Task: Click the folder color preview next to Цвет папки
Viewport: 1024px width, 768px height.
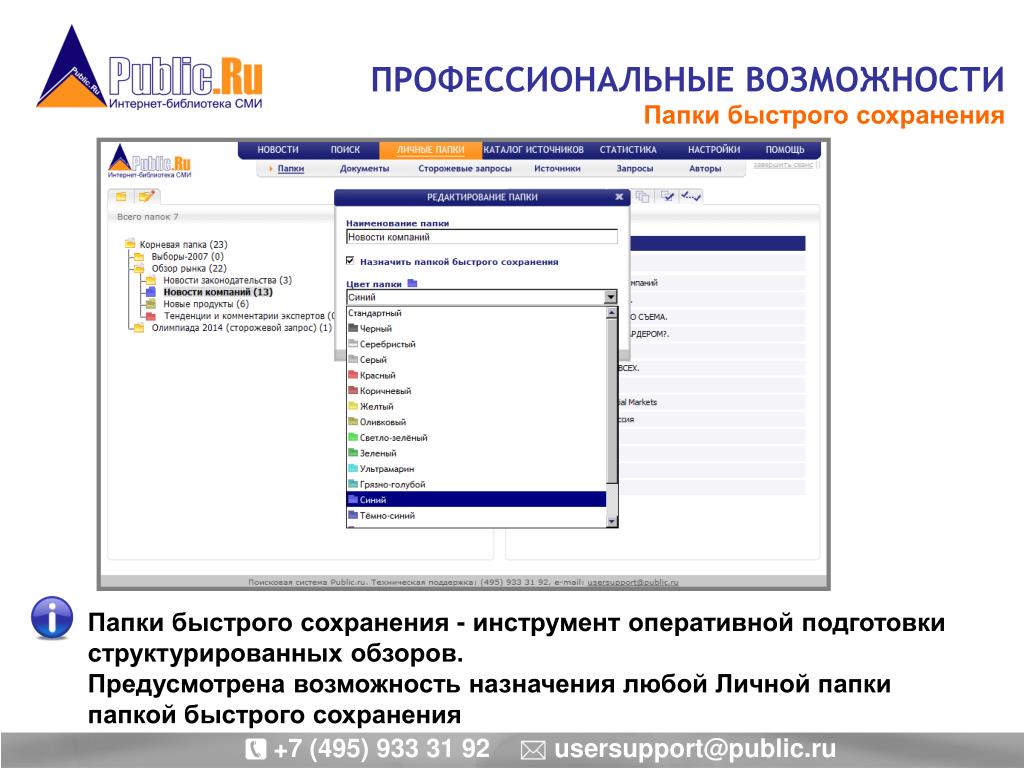Action: coord(412,283)
